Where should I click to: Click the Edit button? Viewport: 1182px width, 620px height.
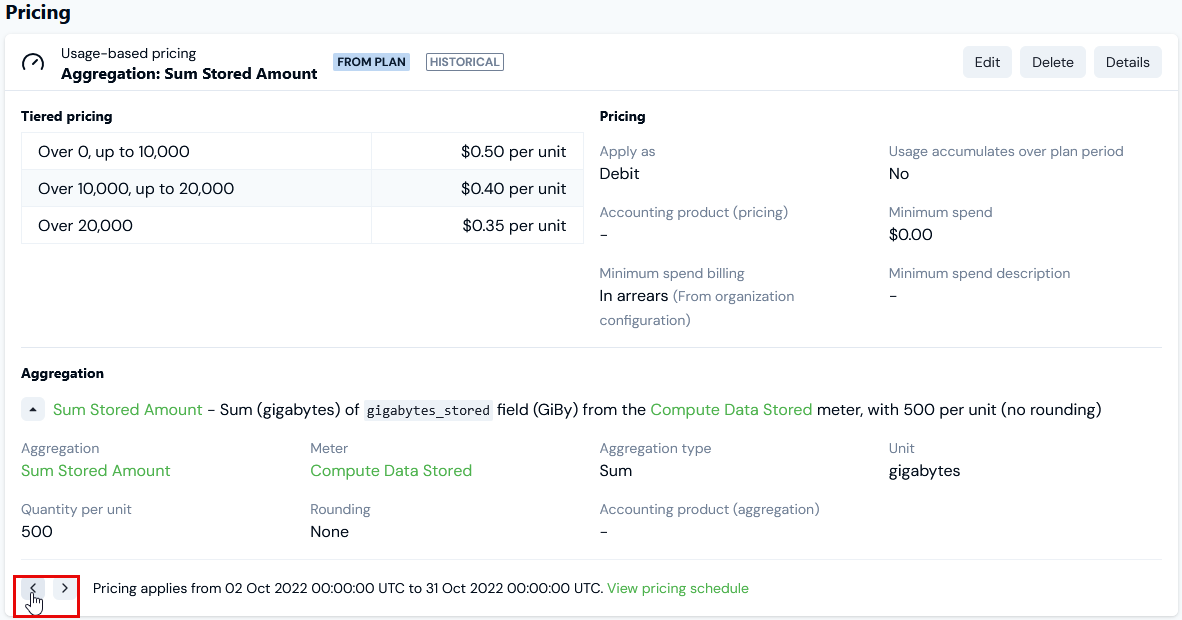point(987,63)
